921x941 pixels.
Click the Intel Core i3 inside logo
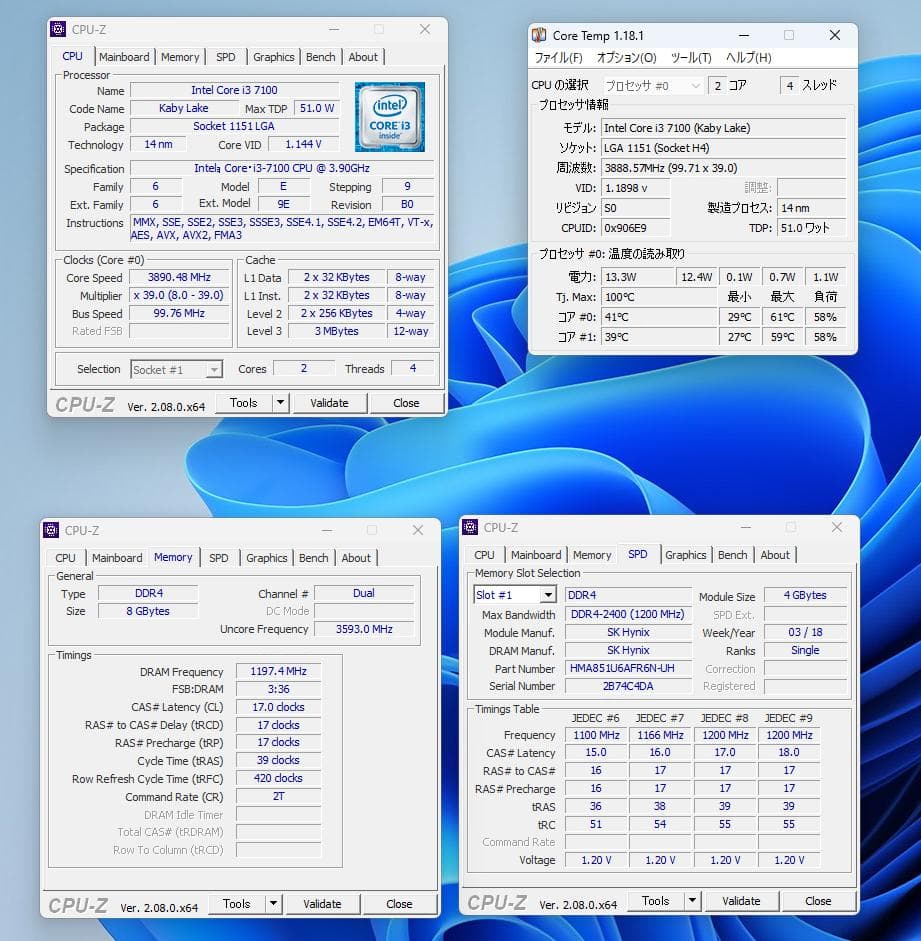pos(390,116)
